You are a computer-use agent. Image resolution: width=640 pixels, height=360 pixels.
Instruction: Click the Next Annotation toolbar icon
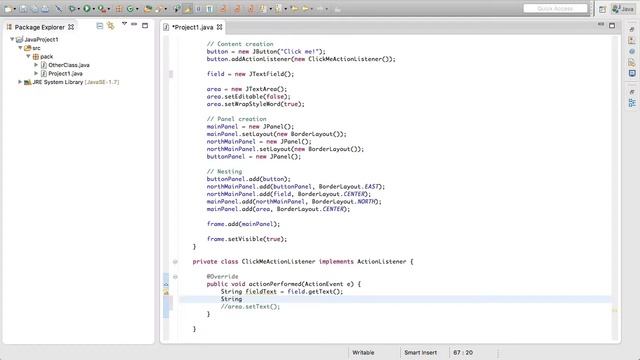coord(262,9)
